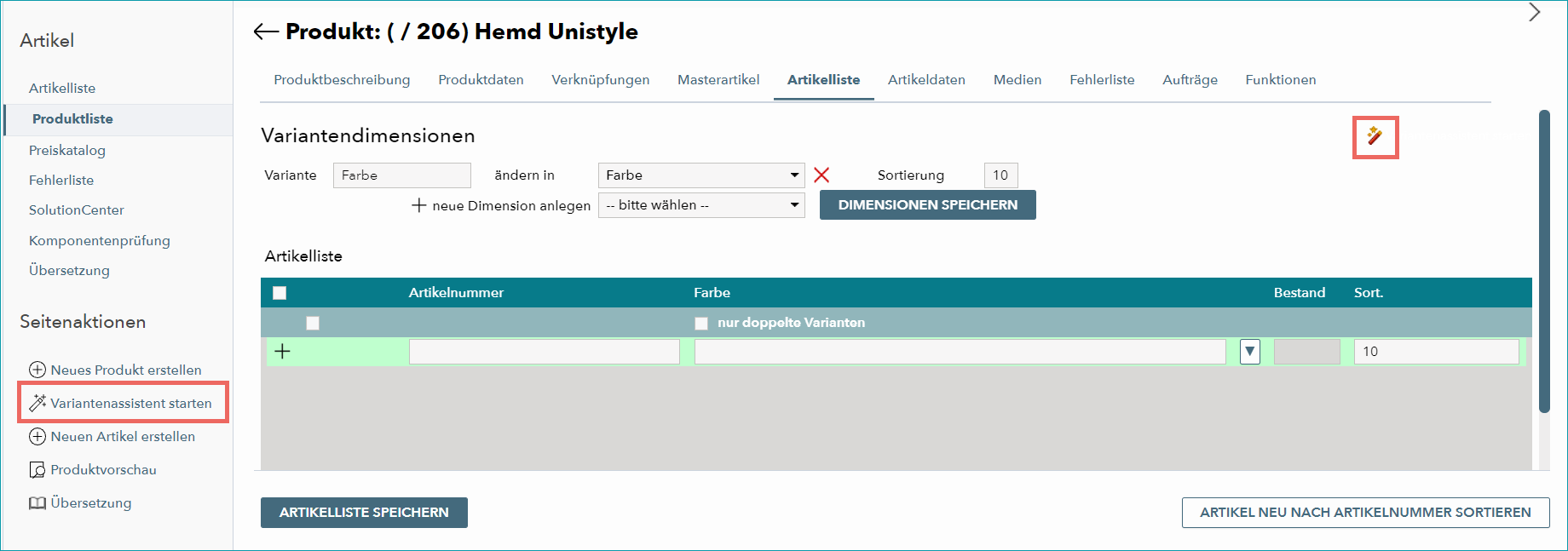Click the greyed Bestand field in new row
Screen dimensions: 1568x551
pyautogui.click(x=1307, y=352)
